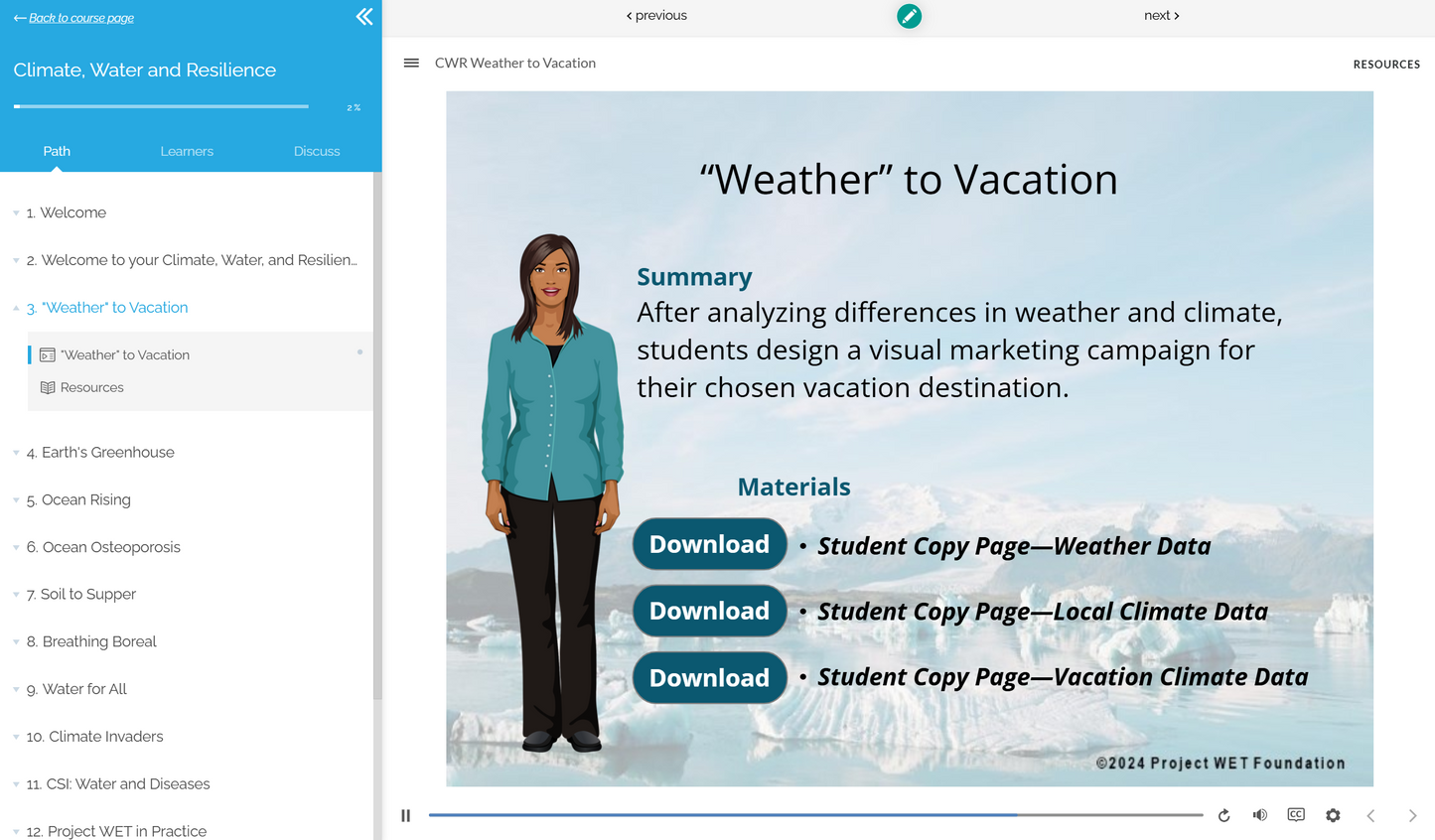Pause slide playback
The width and height of the screenshot is (1435, 840).
[405, 814]
